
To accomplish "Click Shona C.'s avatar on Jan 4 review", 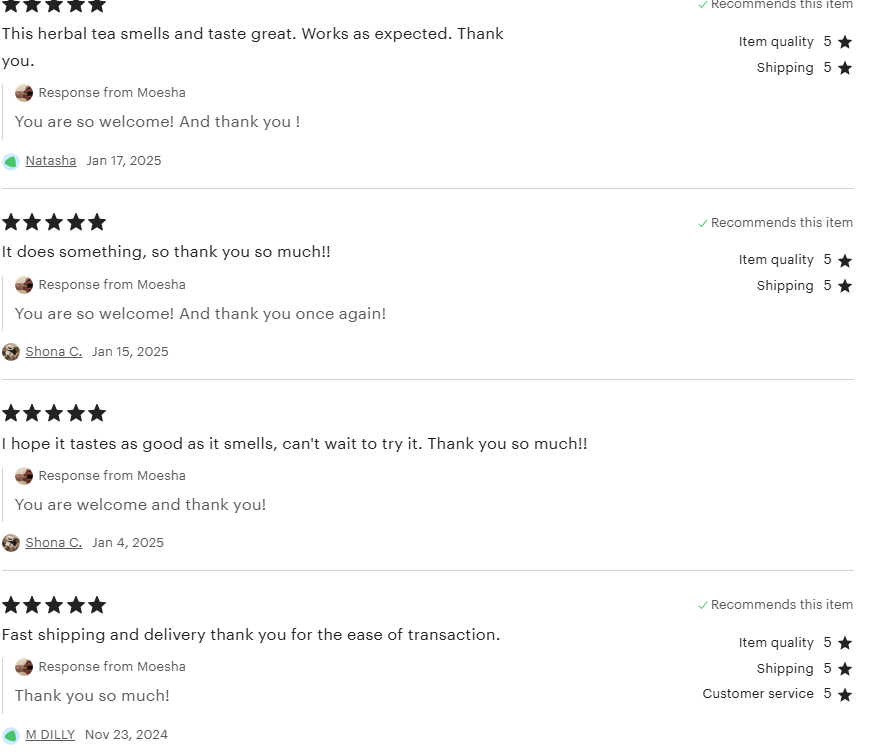I will pyautogui.click(x=11, y=543).
